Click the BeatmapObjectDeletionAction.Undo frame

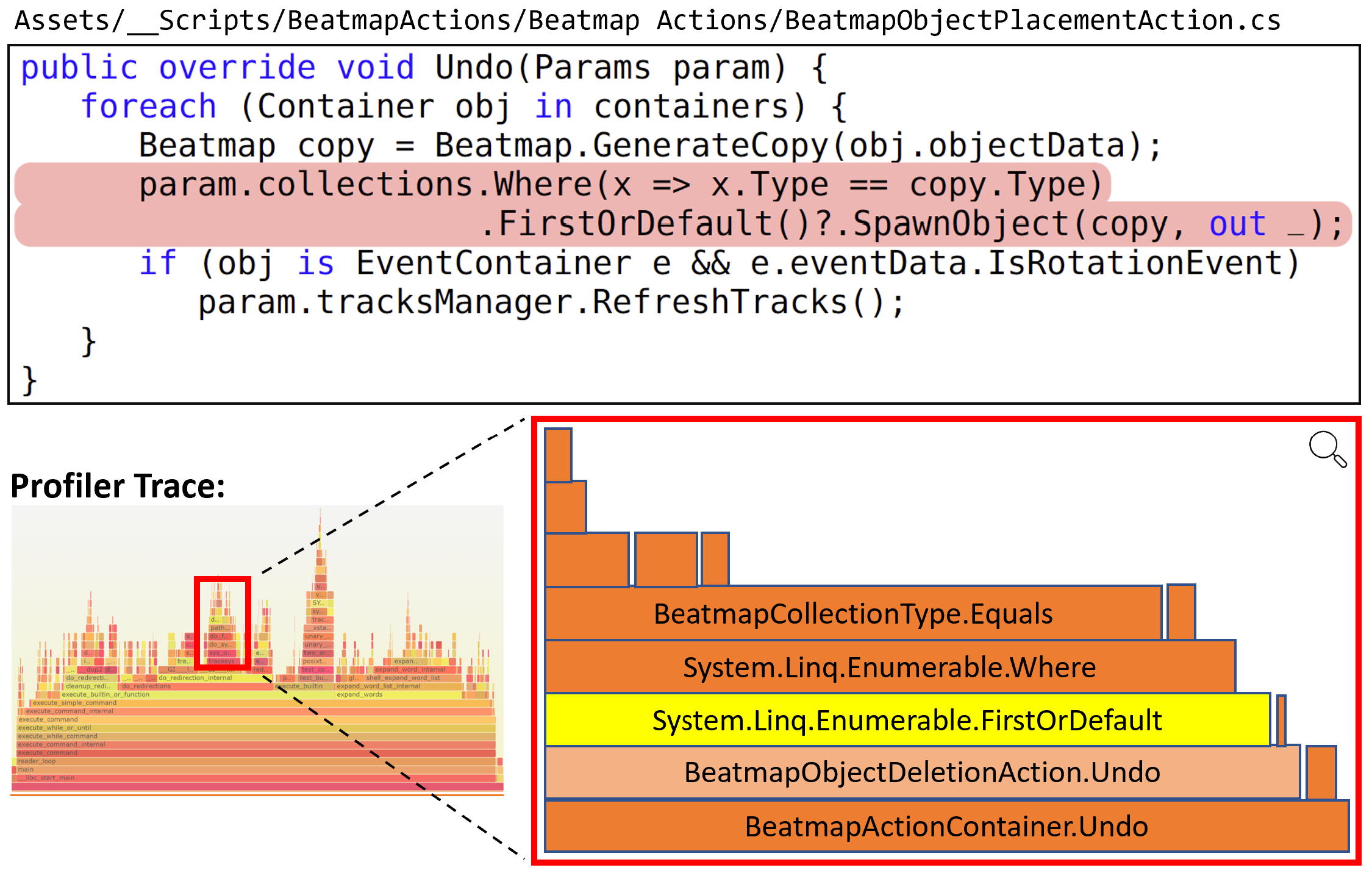(921, 773)
